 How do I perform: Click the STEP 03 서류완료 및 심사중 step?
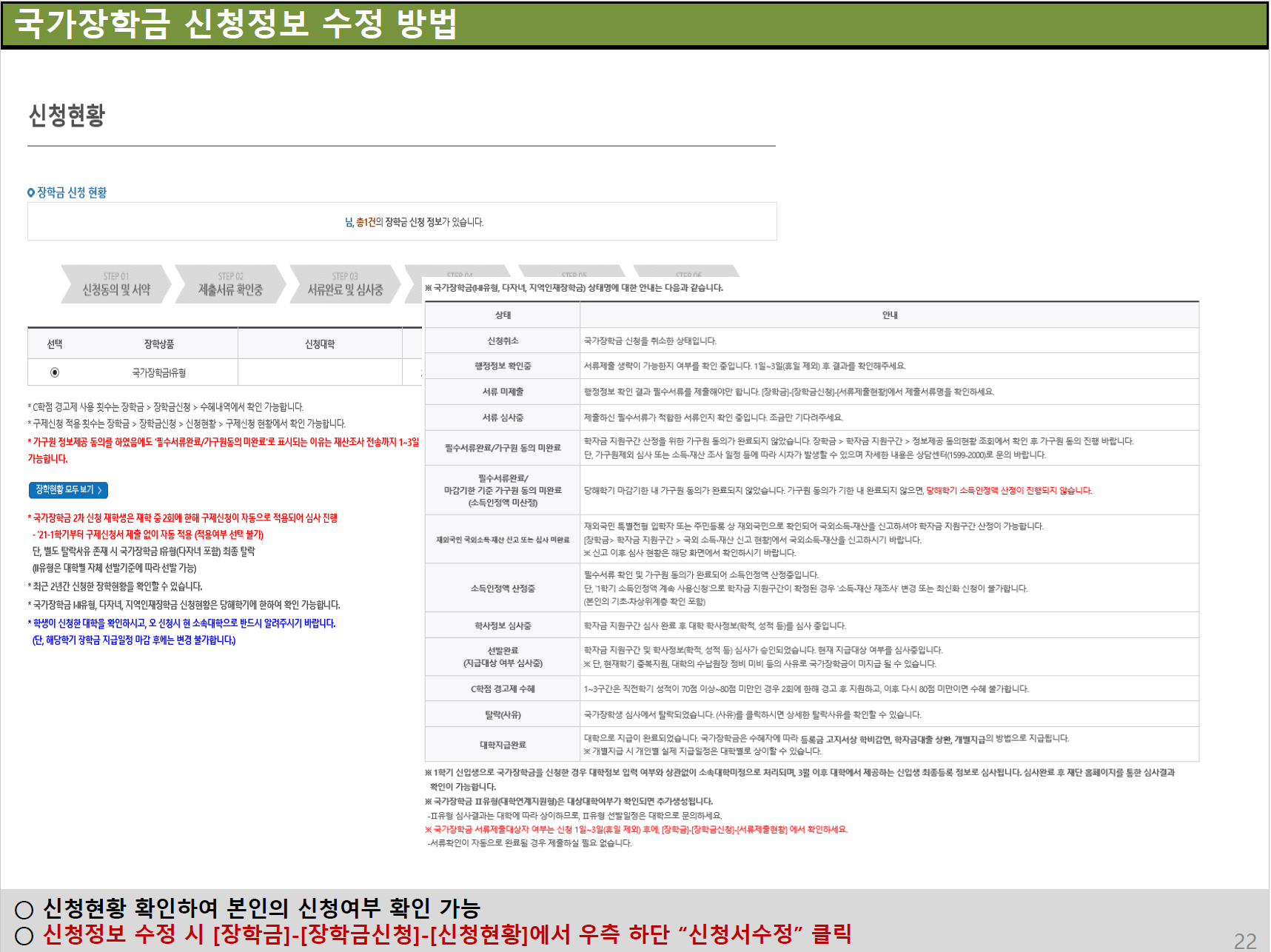click(x=345, y=284)
